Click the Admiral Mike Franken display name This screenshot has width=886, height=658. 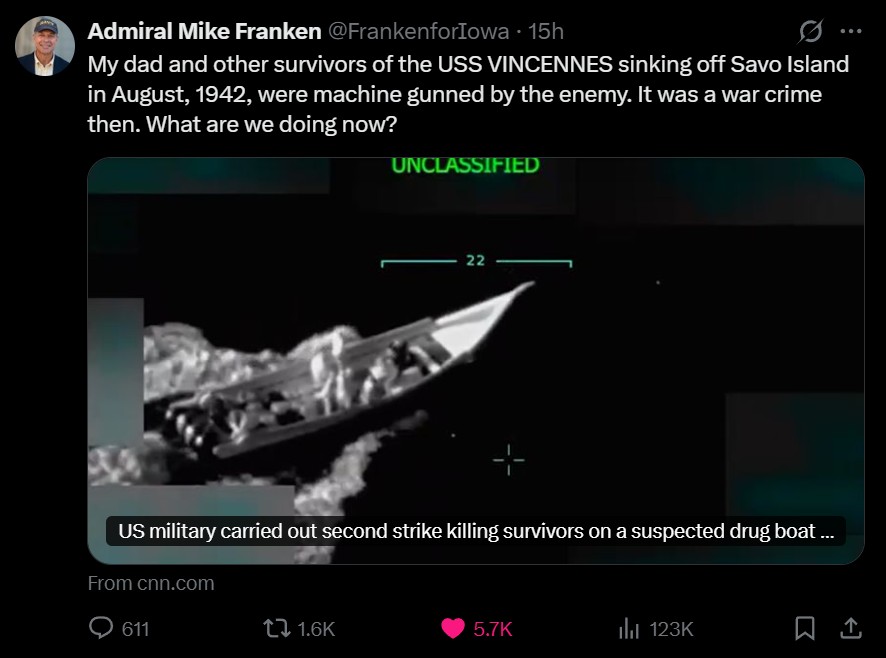[x=204, y=31]
